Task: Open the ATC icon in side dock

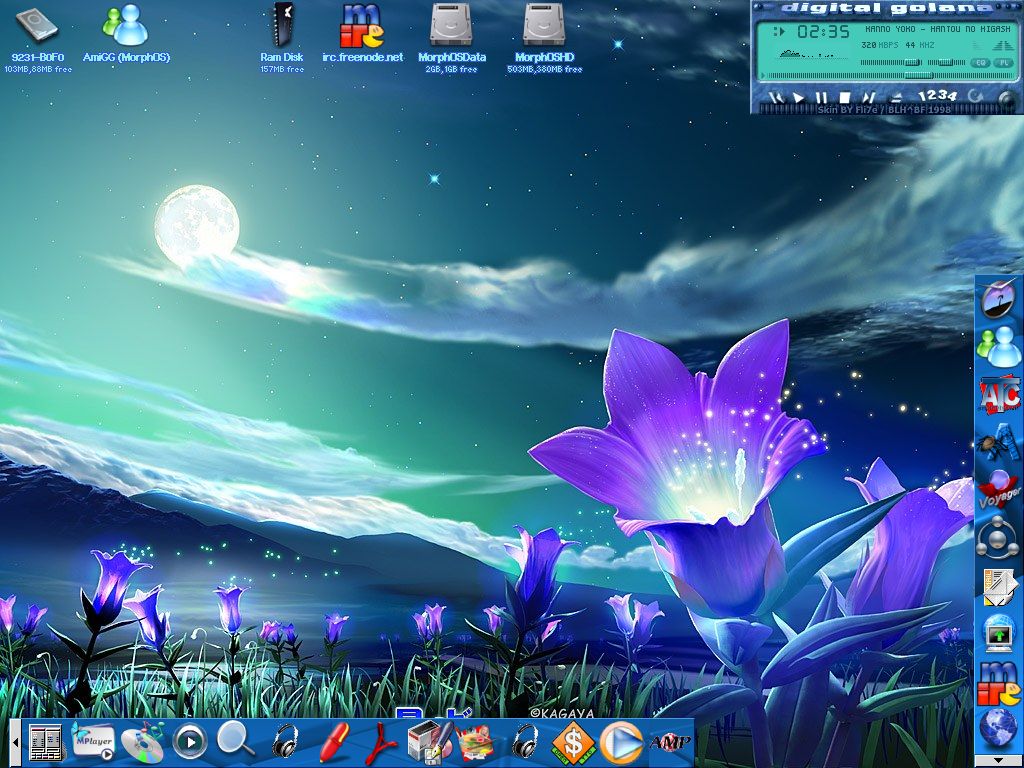Action: click(x=1000, y=395)
